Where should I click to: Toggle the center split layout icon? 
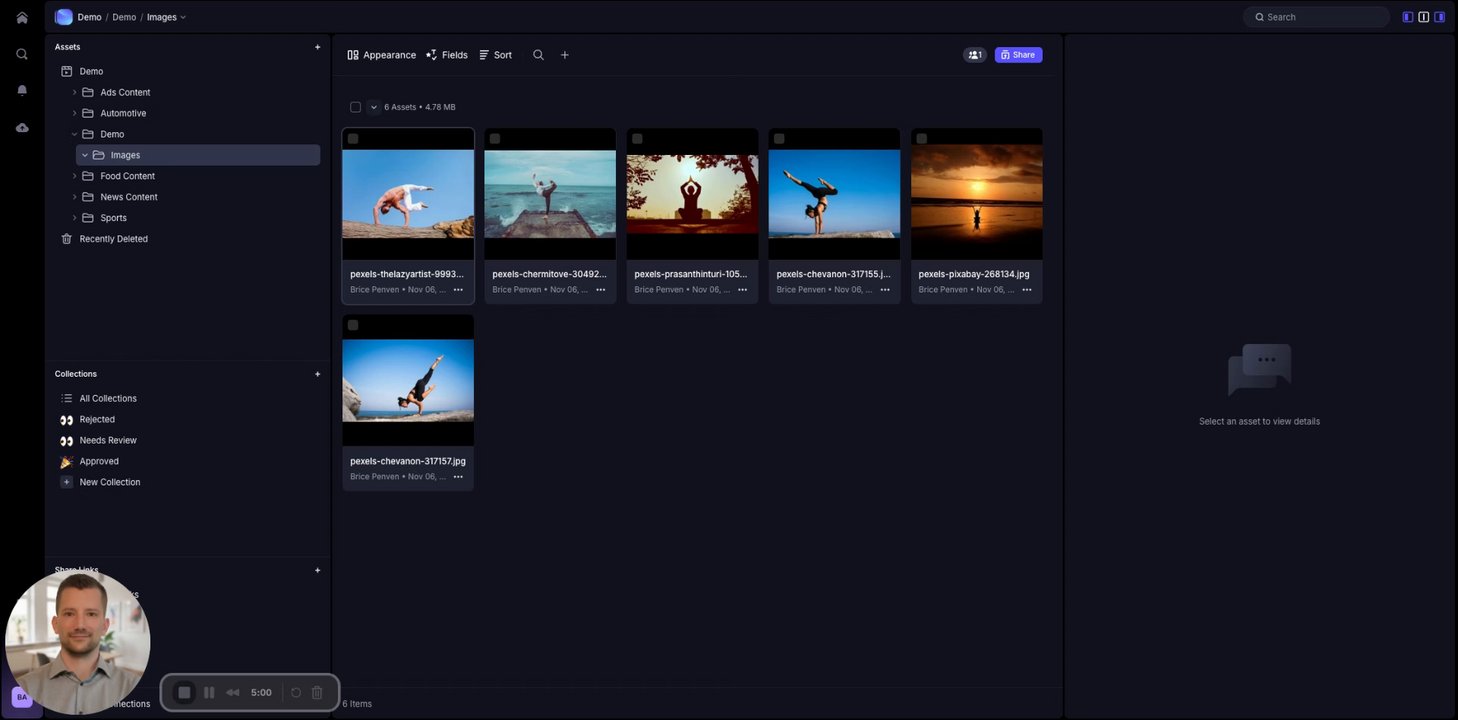pos(1424,17)
